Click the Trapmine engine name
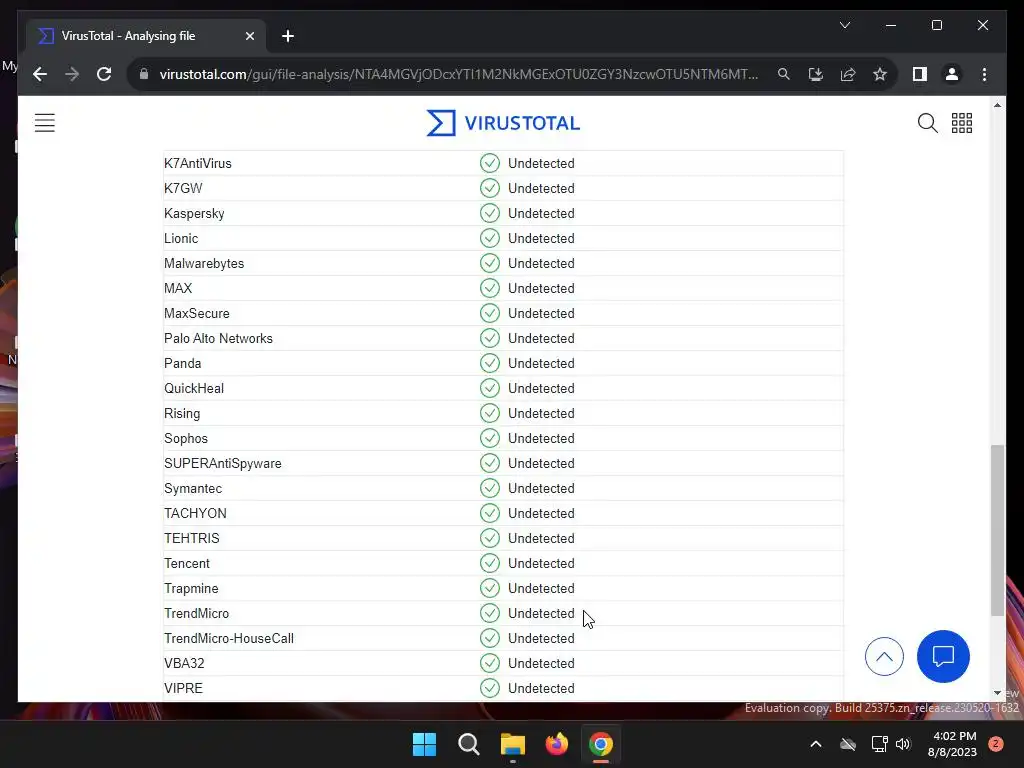This screenshot has height=768, width=1024. pos(191,588)
